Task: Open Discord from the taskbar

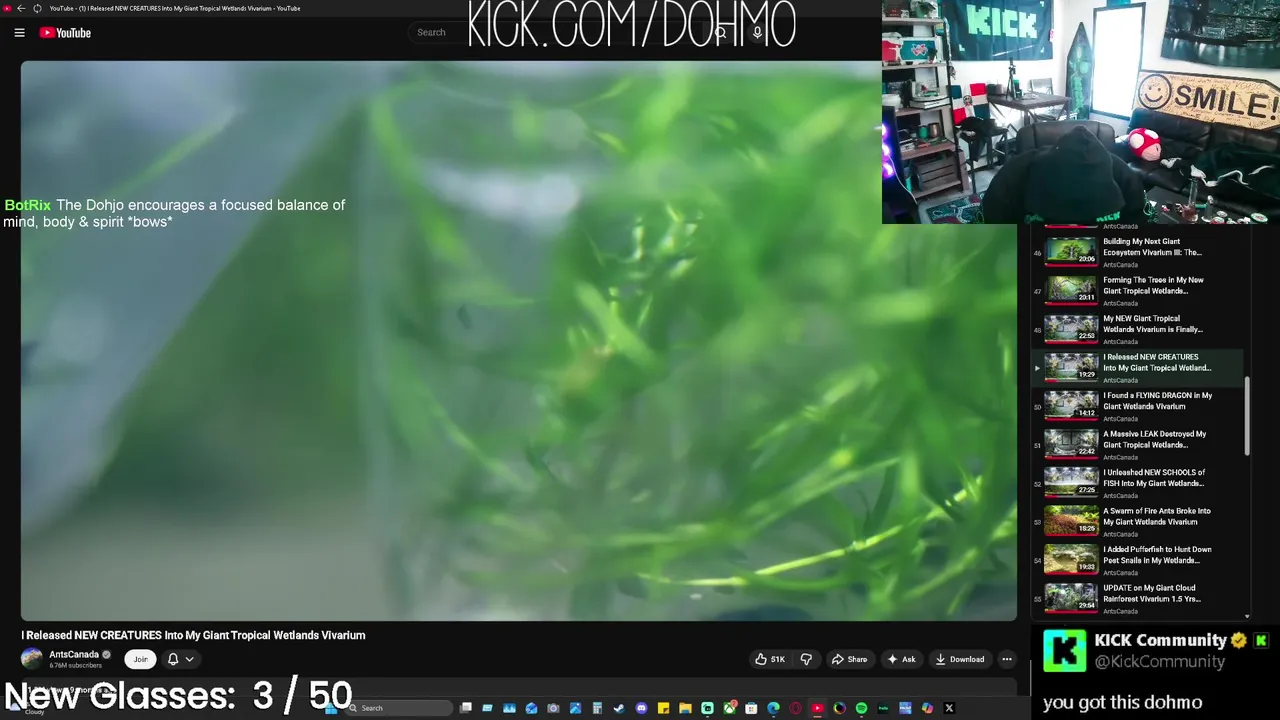Action: click(x=641, y=708)
